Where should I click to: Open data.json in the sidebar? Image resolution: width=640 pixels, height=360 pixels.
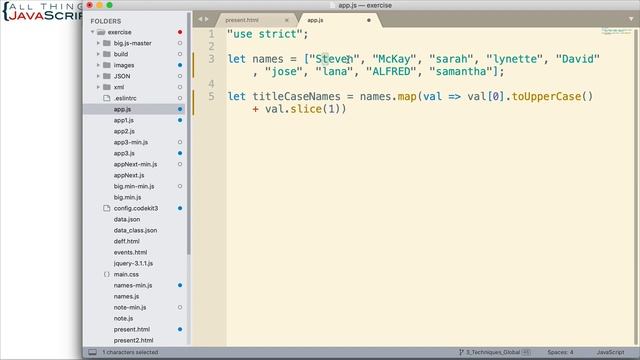(x=127, y=219)
